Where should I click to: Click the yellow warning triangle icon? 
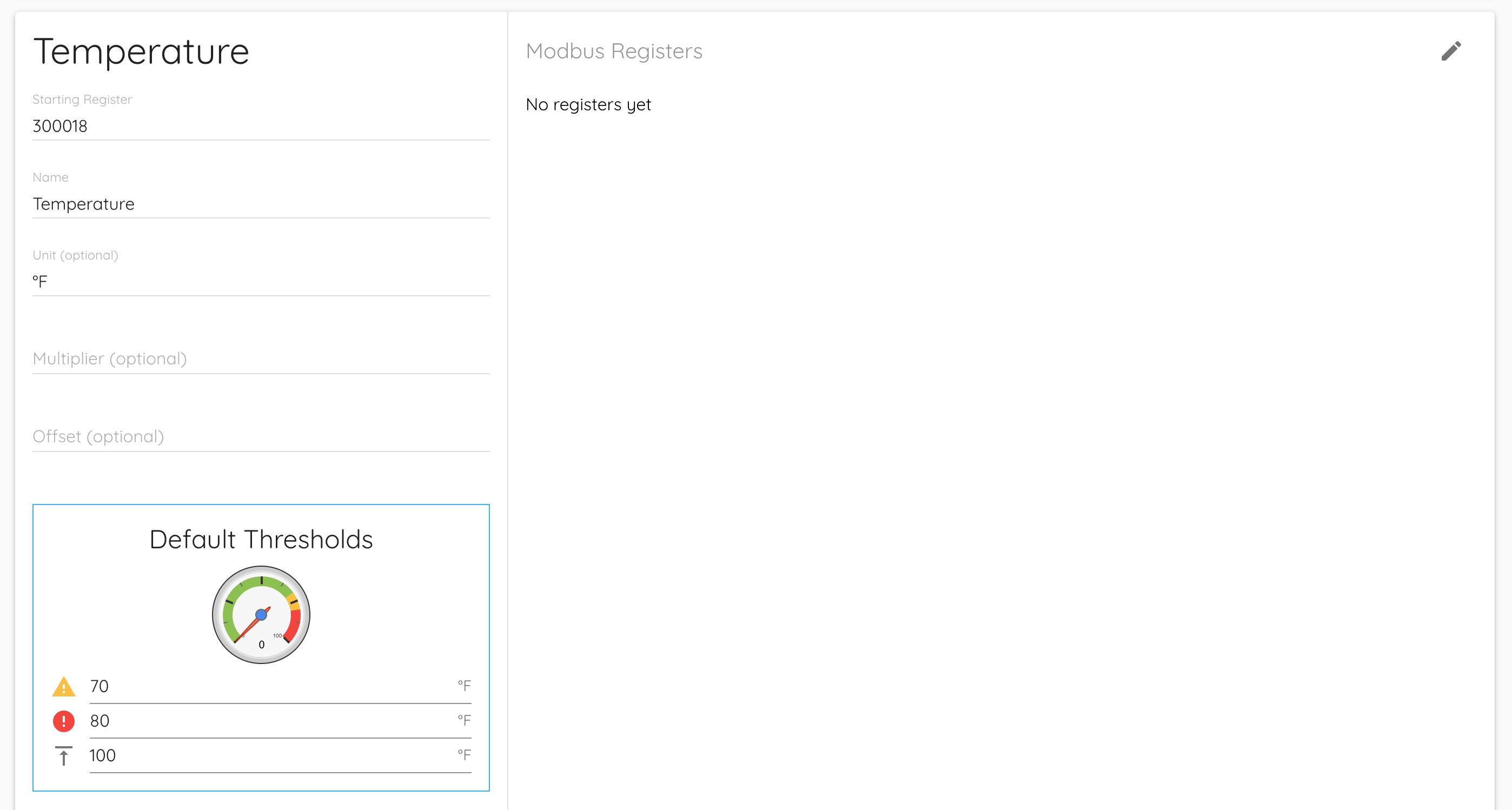coord(63,687)
